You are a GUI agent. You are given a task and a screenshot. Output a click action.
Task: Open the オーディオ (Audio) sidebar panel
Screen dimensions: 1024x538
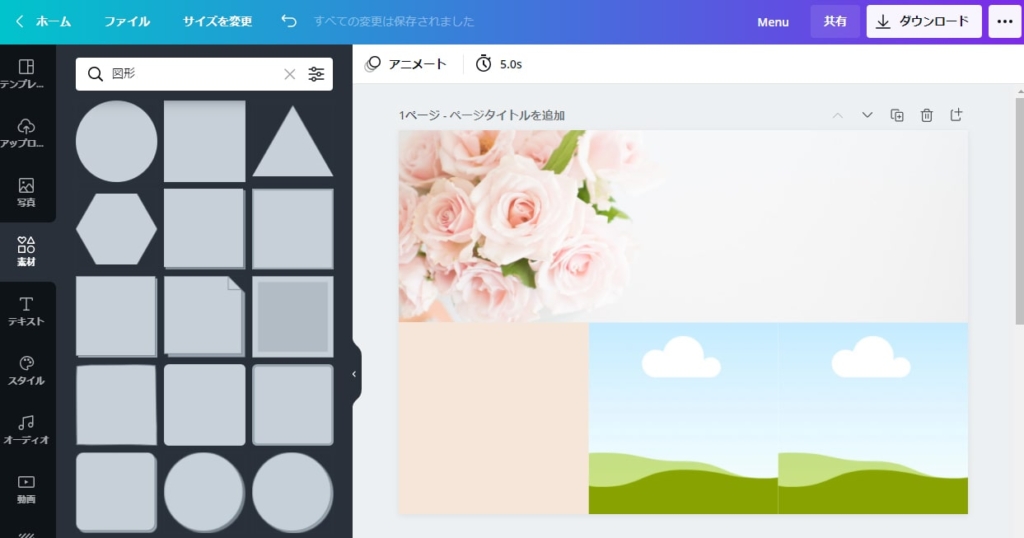pos(27,429)
